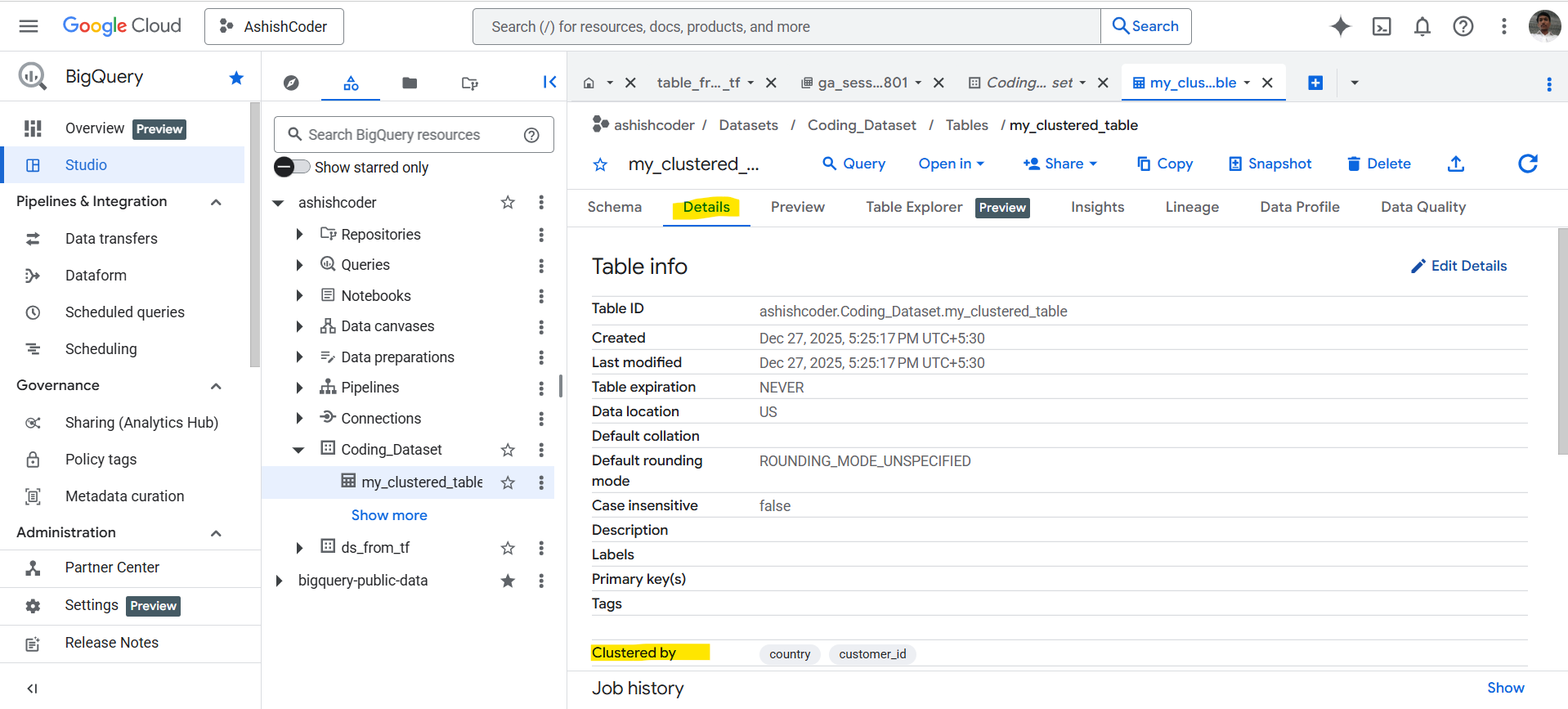This screenshot has width=1568, height=709.
Task: Focus Search BigQuery resources field
Action: (x=414, y=135)
